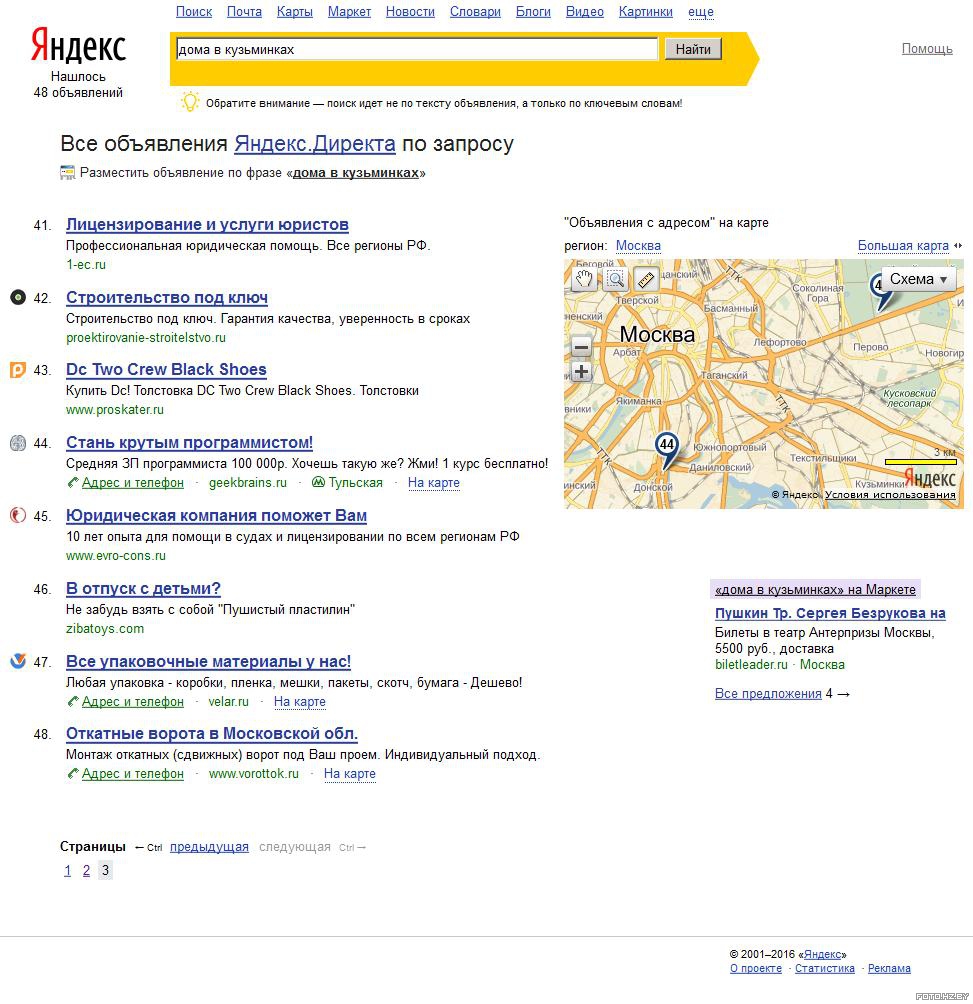Click Адрес и телефон for geekbrains.ru ad
The image size is (973, 1004).
click(133, 483)
